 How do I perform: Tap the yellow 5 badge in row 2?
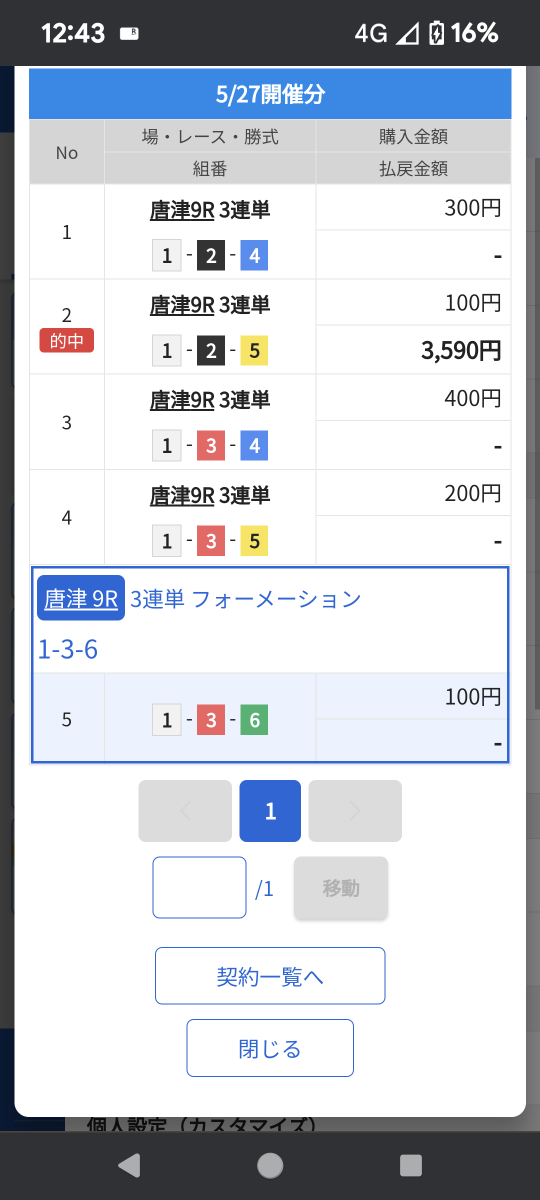[254, 351]
